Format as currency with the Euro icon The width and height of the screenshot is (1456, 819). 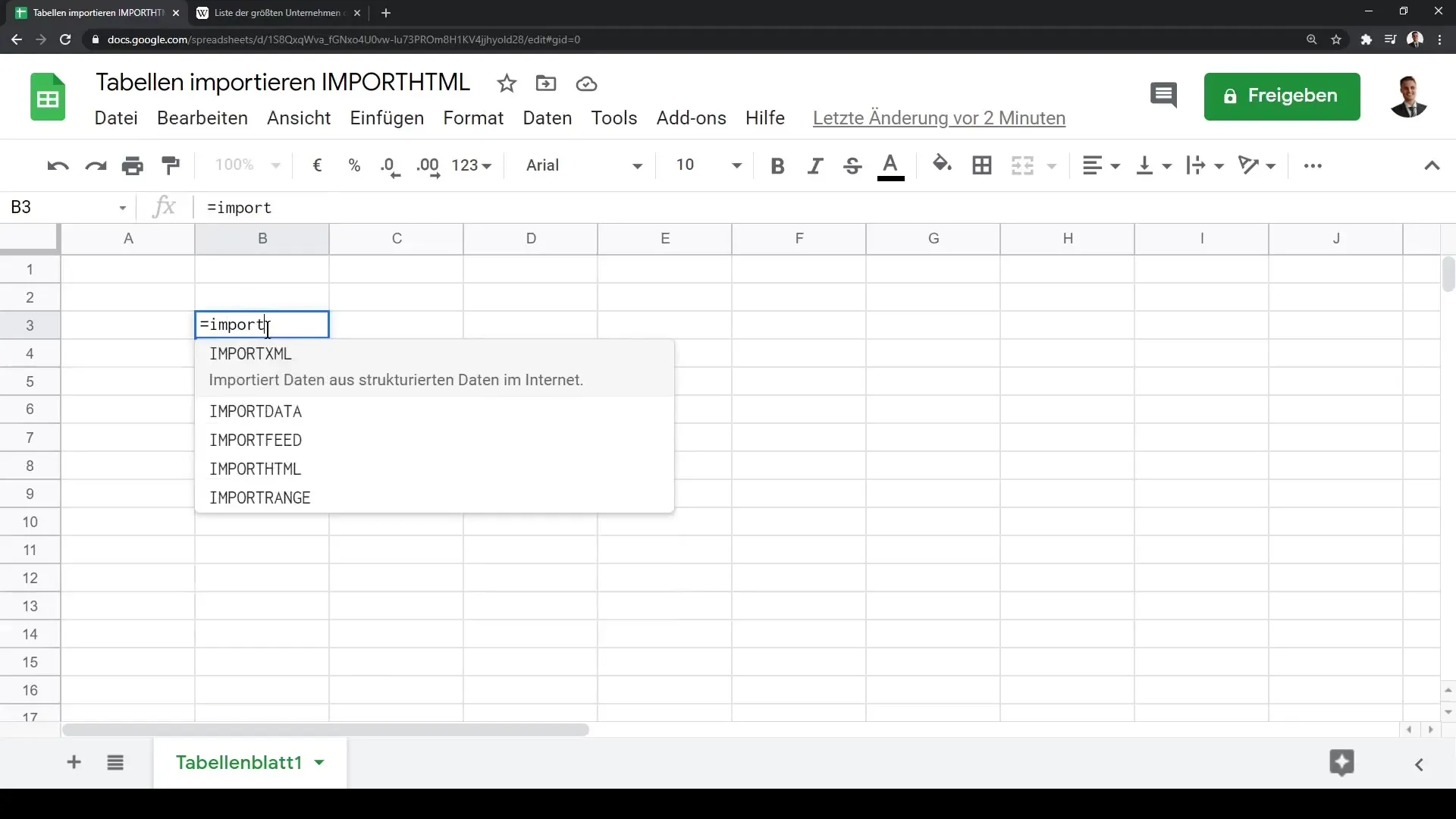[x=317, y=165]
